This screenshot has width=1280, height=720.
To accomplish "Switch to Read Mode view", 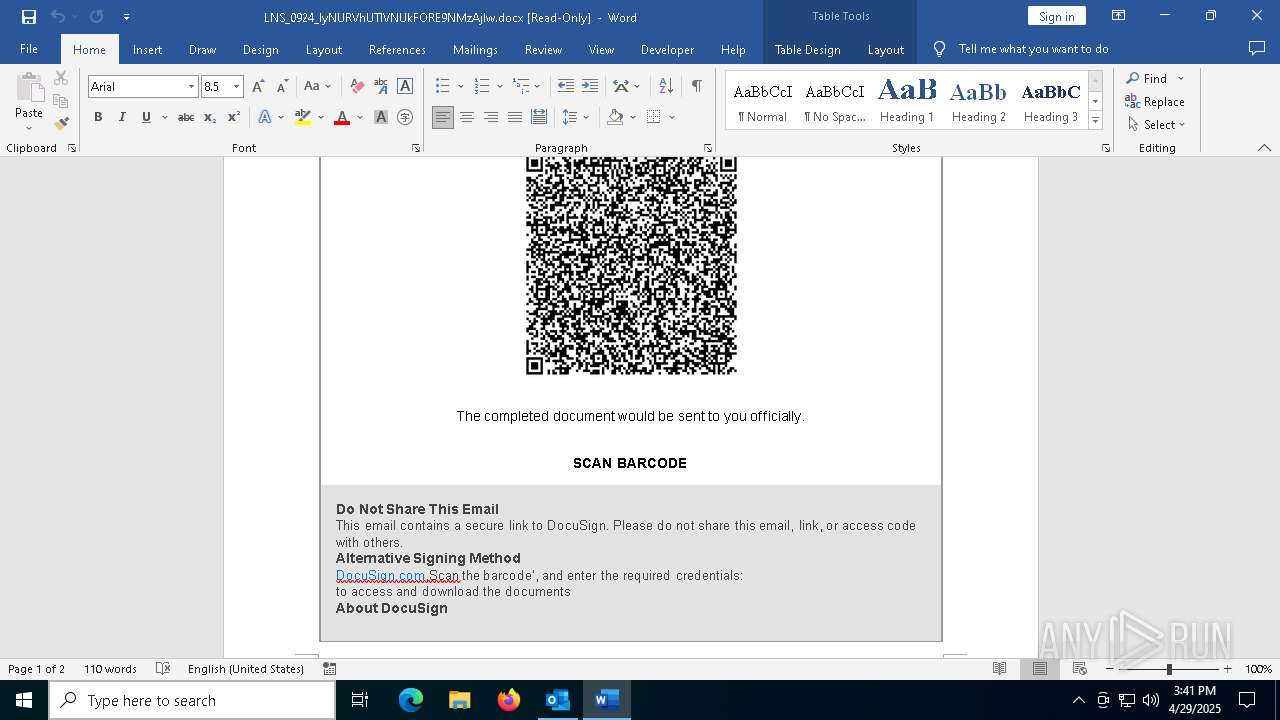I will coord(999,669).
